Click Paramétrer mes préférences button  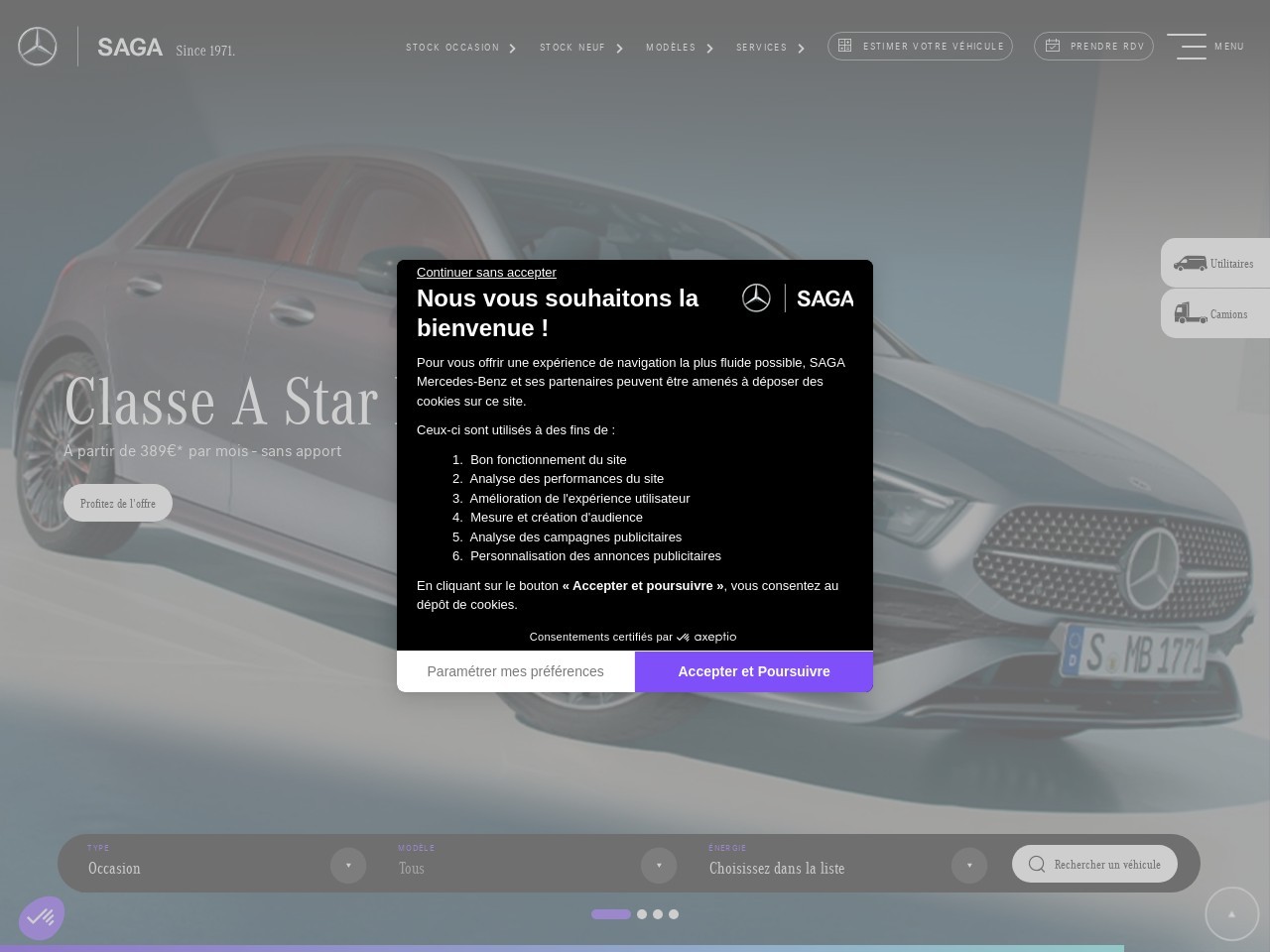(516, 671)
